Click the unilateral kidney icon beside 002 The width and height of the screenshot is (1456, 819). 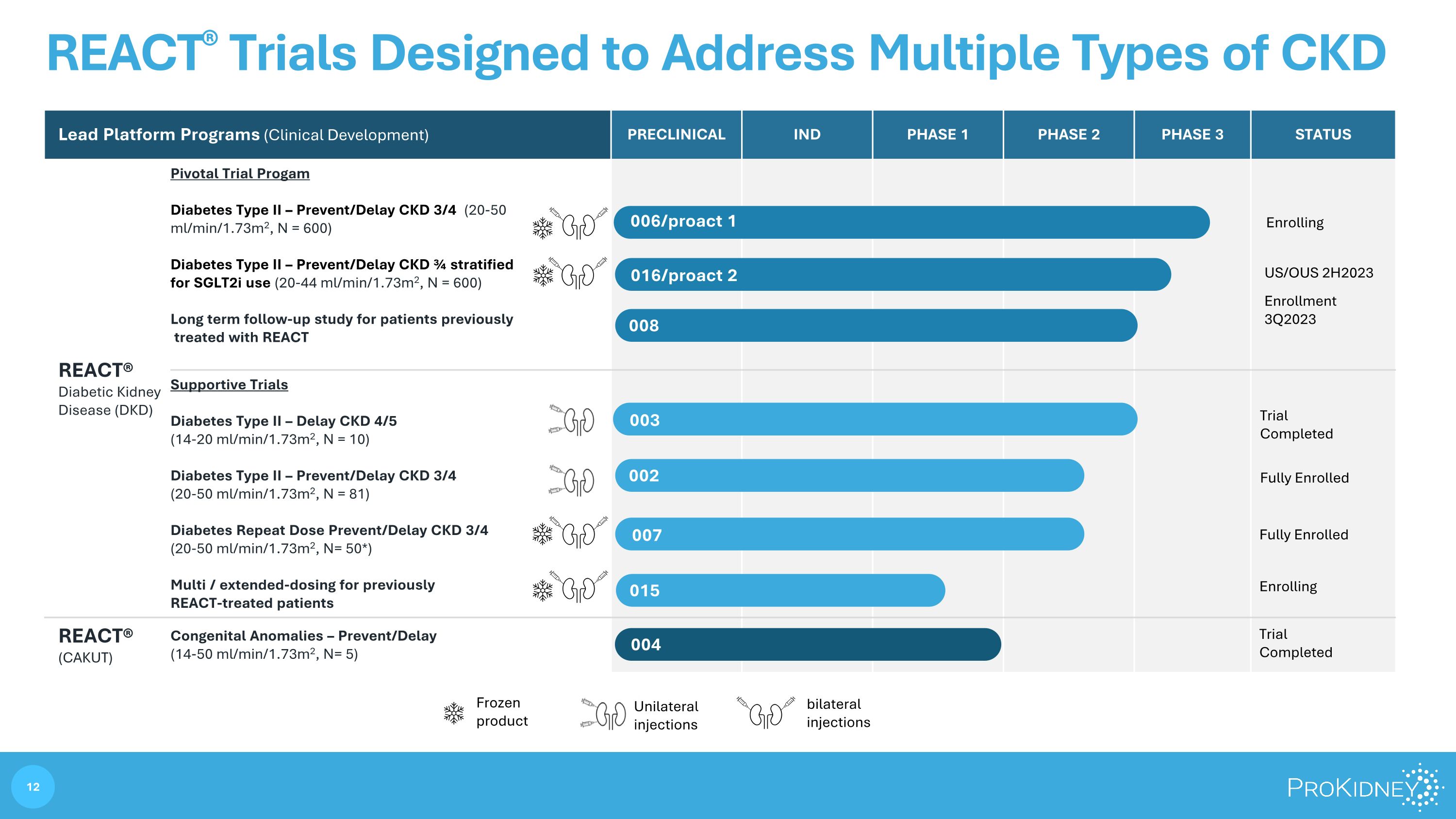pos(571,481)
